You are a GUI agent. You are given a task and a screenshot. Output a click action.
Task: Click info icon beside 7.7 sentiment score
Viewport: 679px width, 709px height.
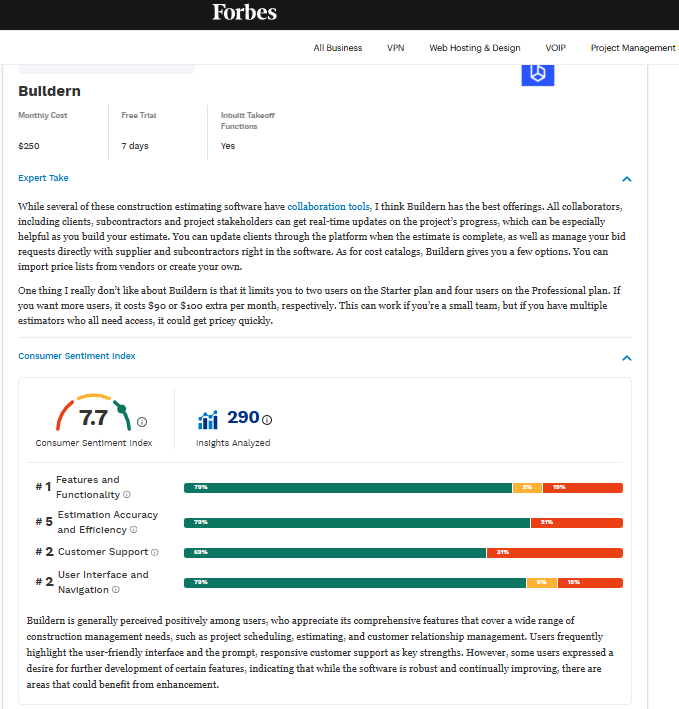[142, 422]
